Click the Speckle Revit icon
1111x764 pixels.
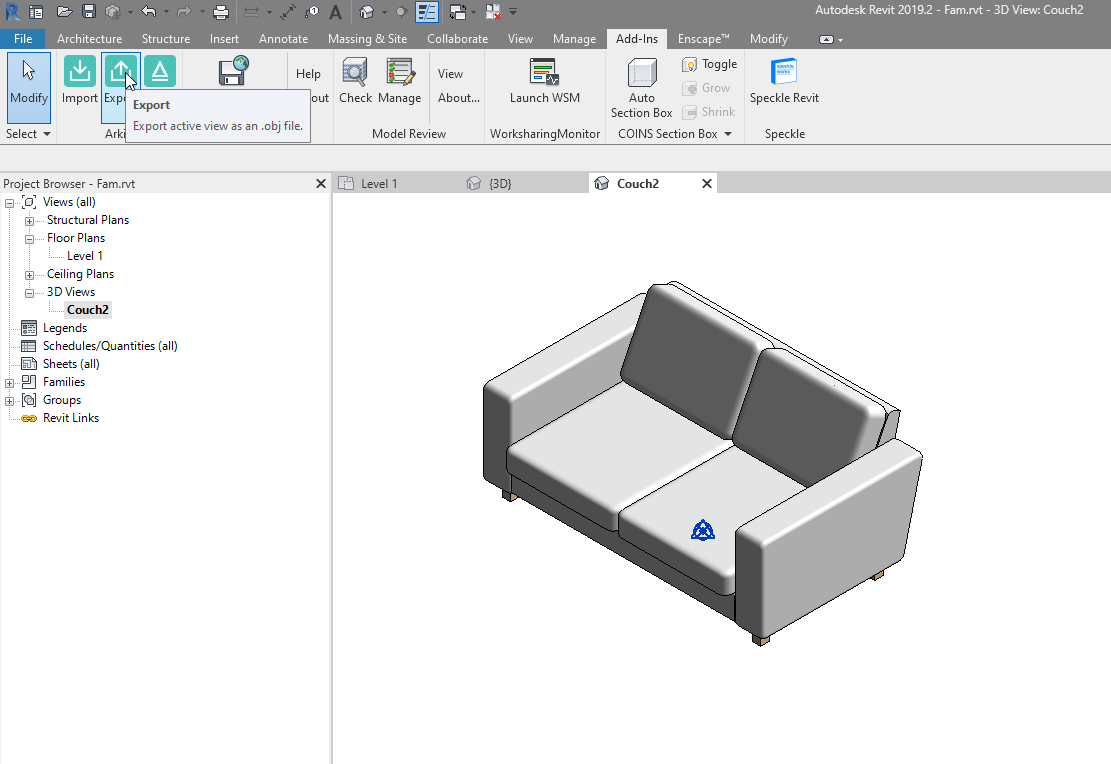(784, 82)
